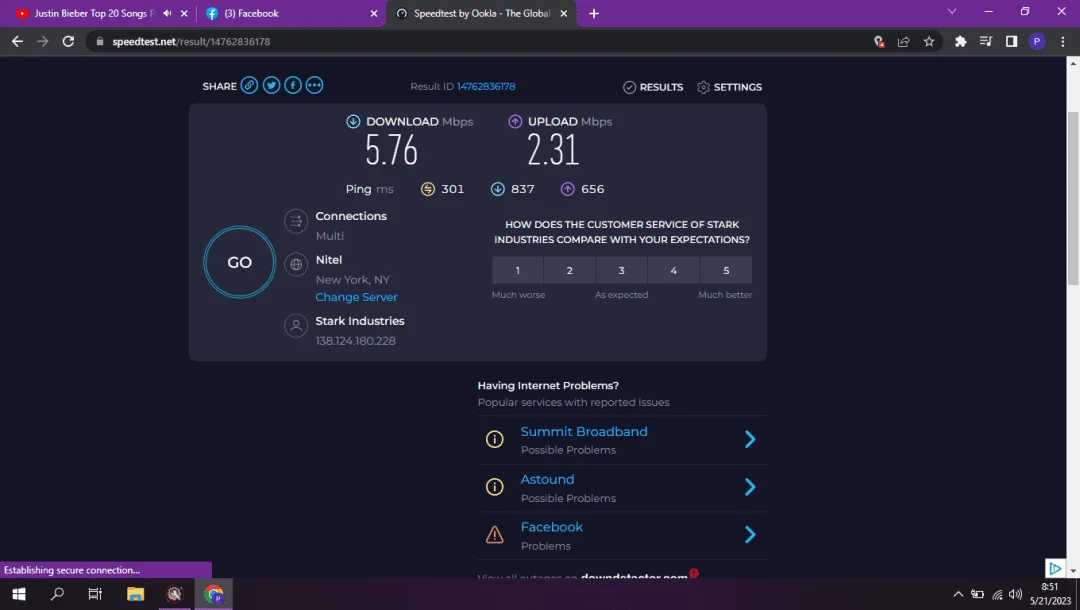The height and width of the screenshot is (610, 1080).
Task: Open more share options ellipsis icon
Action: [x=314, y=85]
